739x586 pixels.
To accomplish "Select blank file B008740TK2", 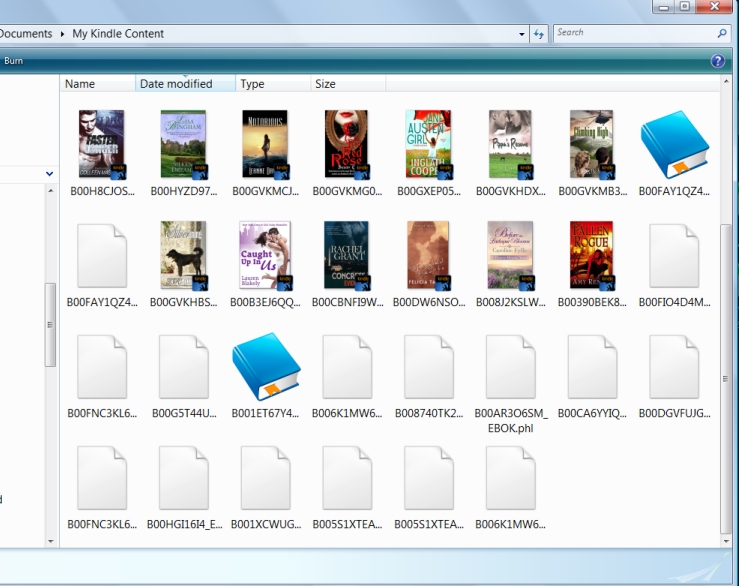I will 429,376.
